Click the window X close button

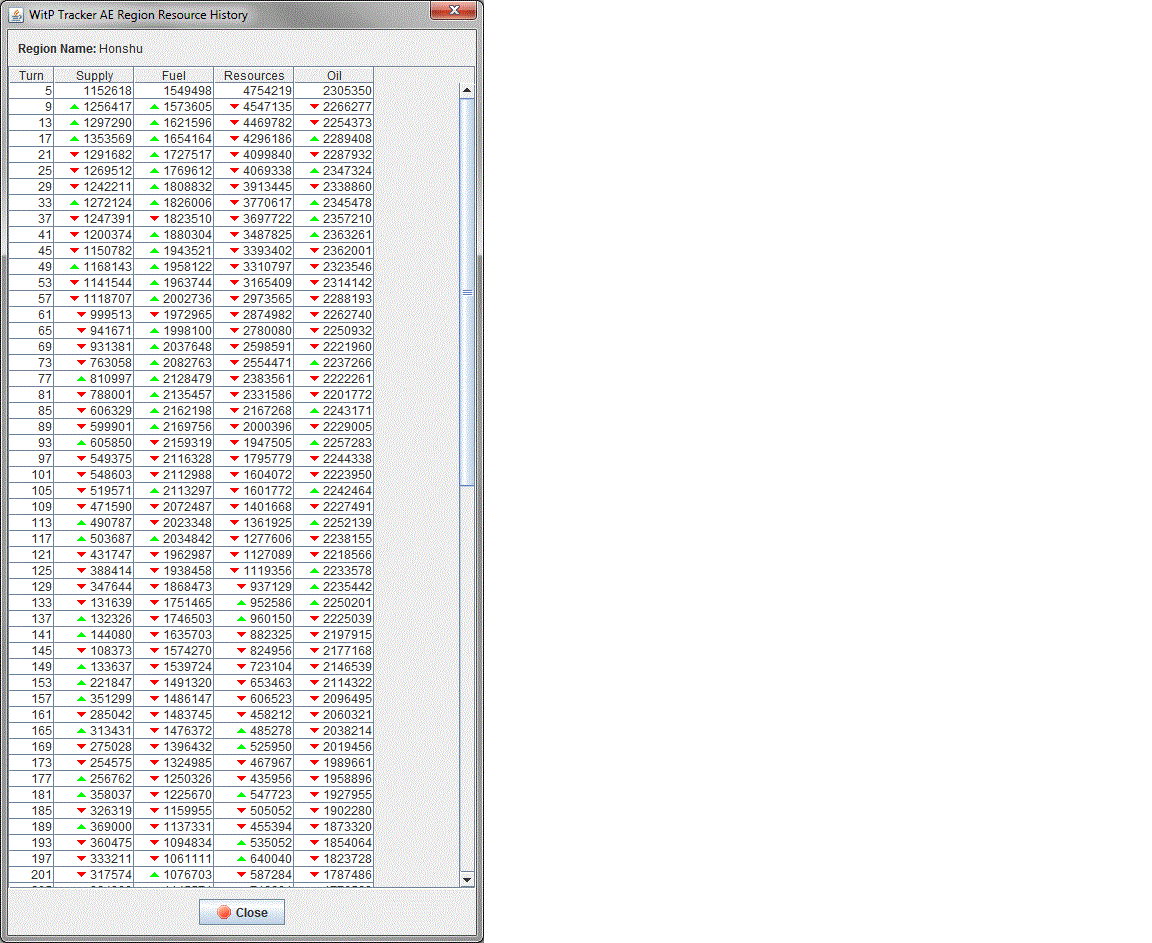[453, 10]
